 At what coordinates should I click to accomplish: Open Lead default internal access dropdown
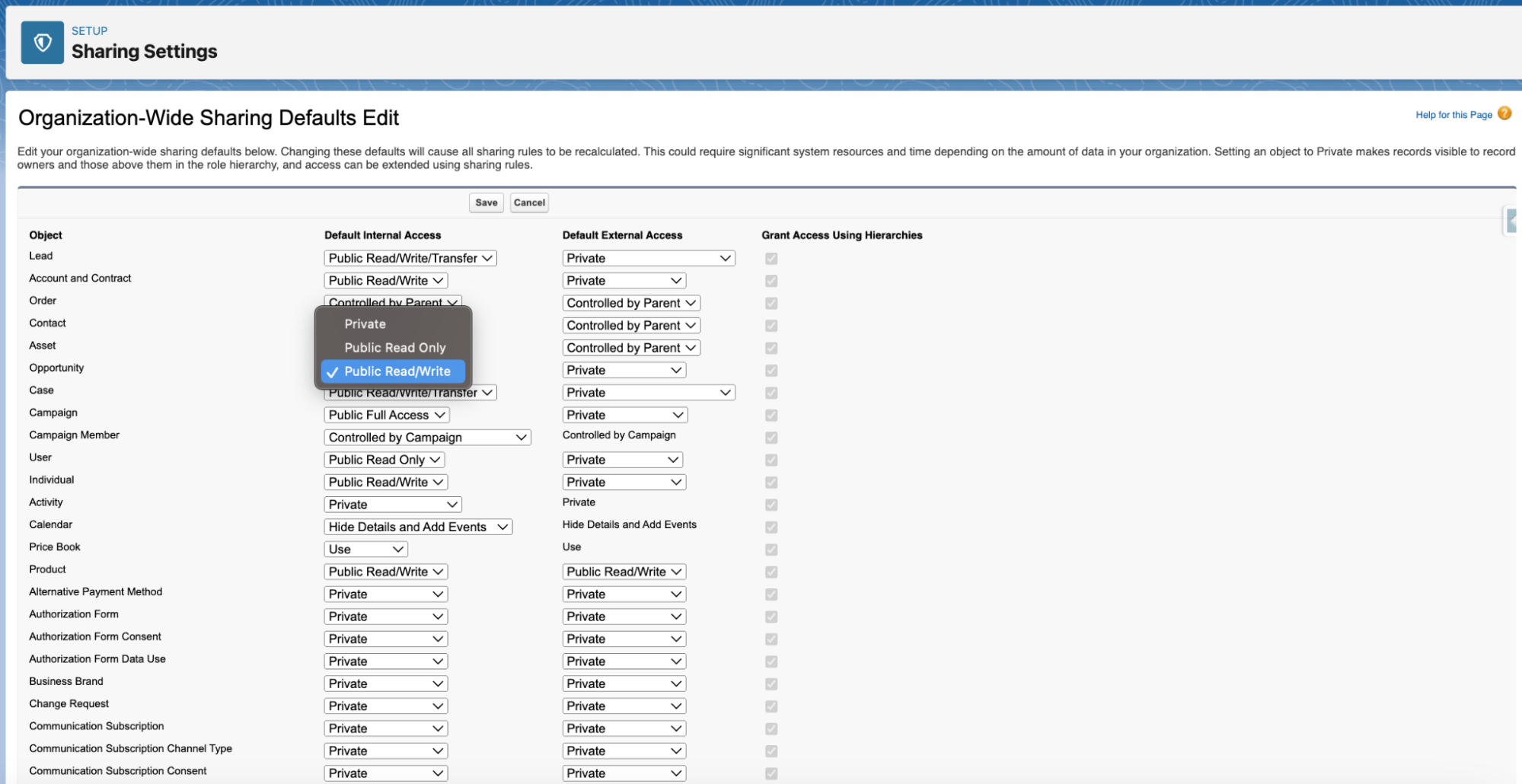point(410,259)
